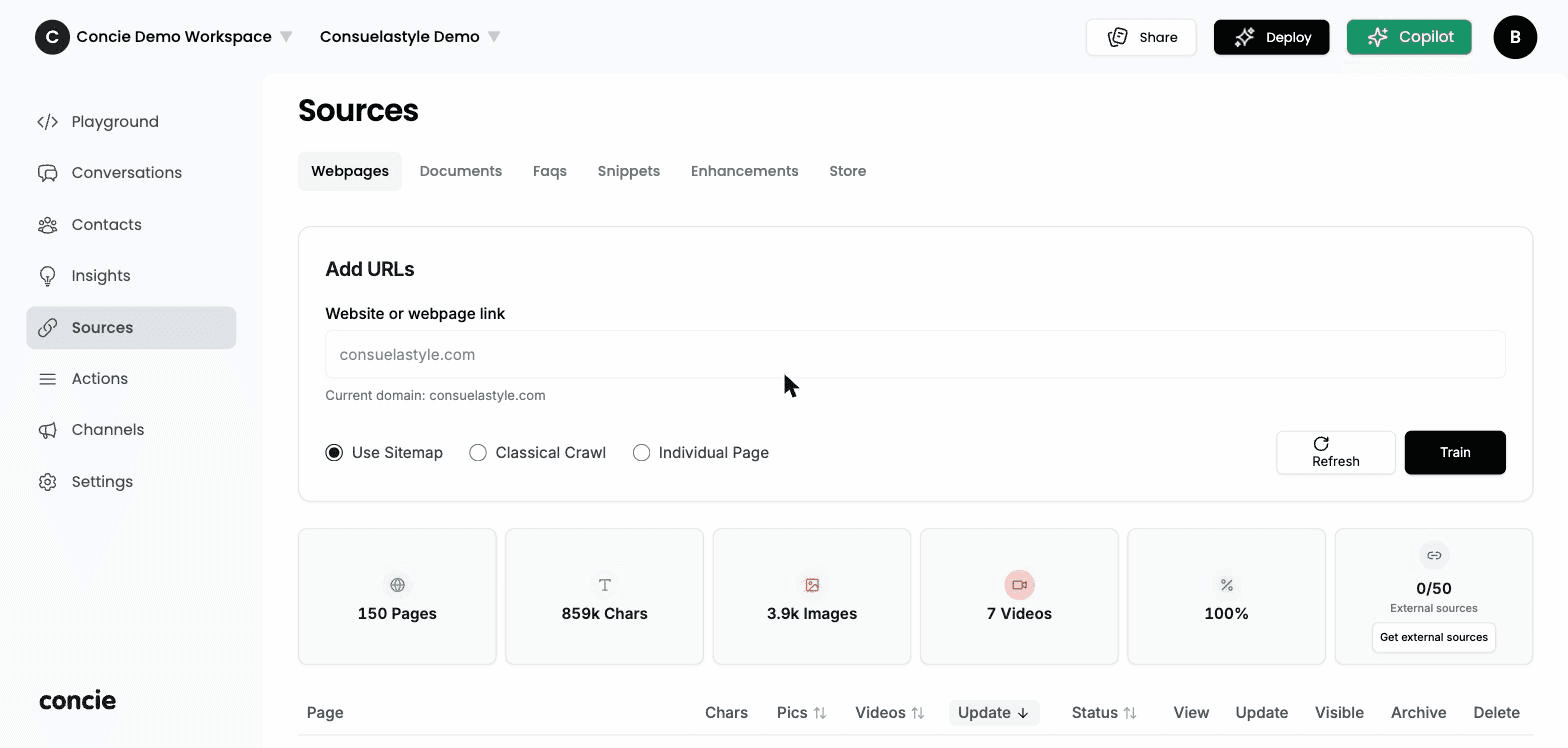This screenshot has height=748, width=1568.
Task: Click the Actions list icon
Action: pyautogui.click(x=47, y=379)
